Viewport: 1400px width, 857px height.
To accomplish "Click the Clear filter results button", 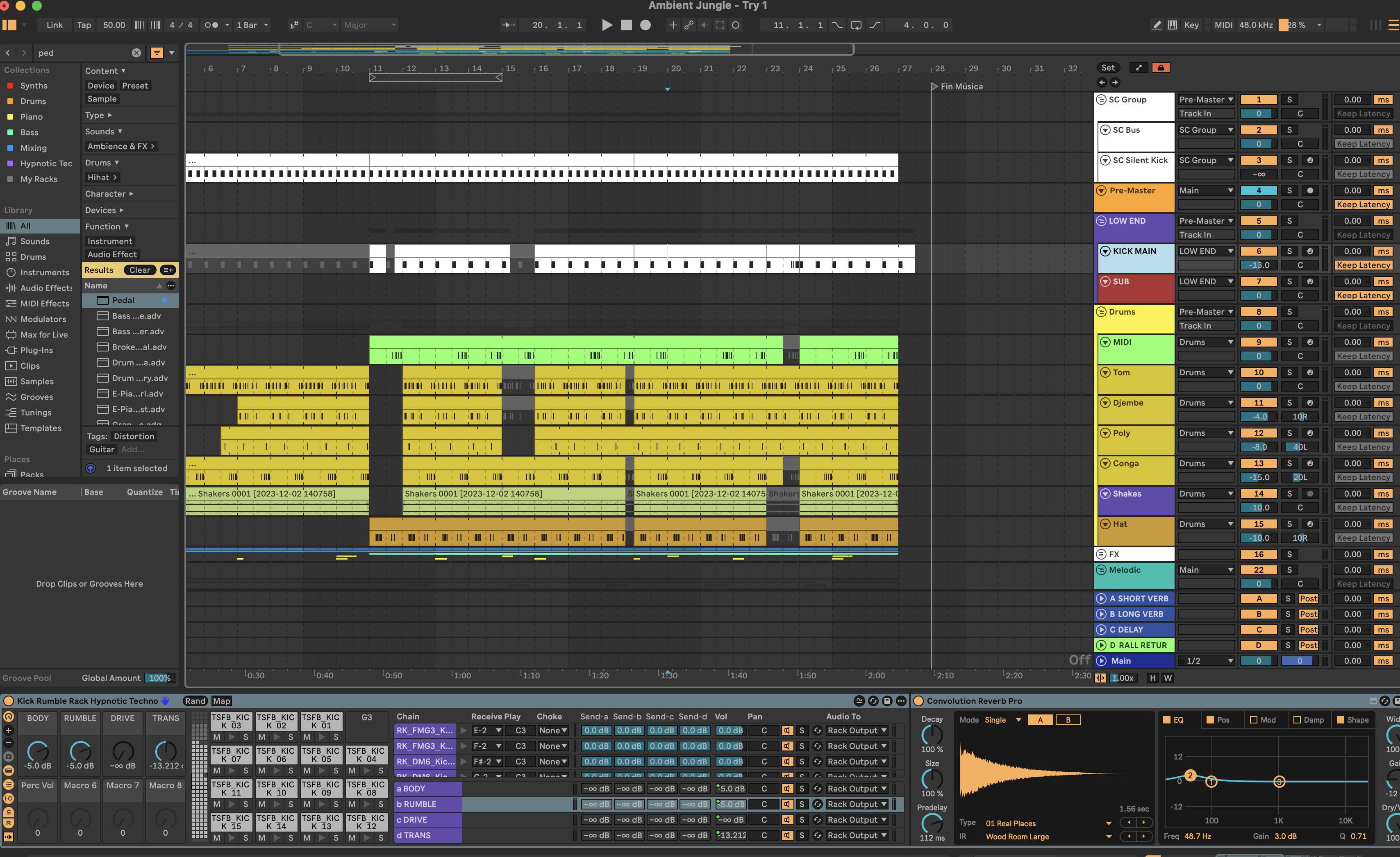I will coord(139,270).
